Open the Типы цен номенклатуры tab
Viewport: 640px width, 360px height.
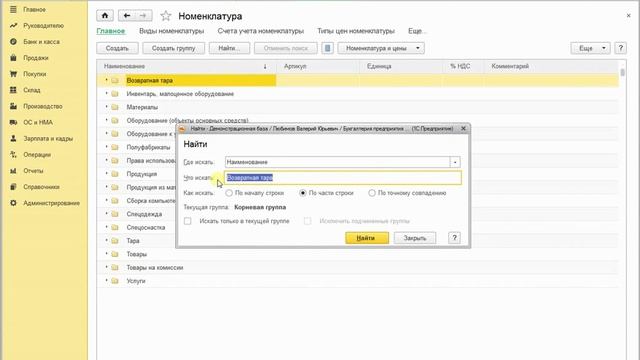tap(356, 31)
